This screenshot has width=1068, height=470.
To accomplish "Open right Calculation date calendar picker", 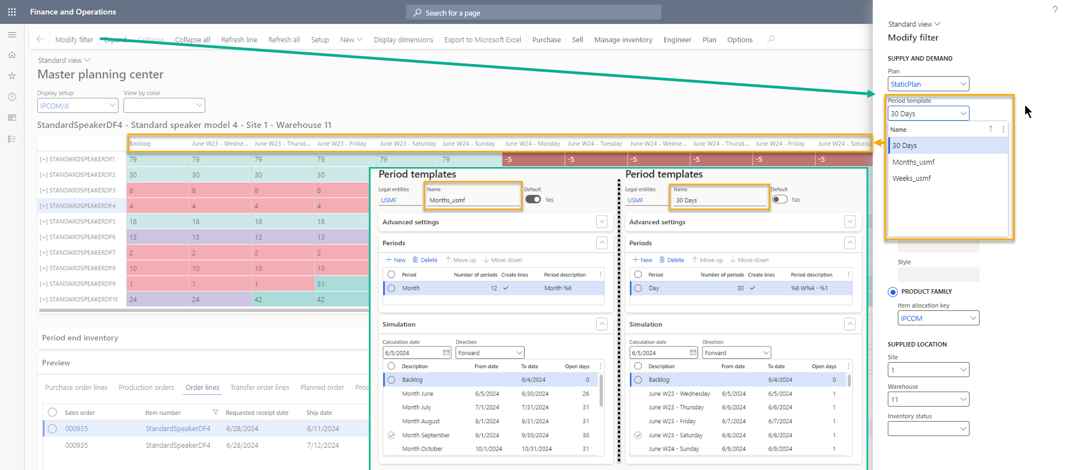I will click(693, 353).
